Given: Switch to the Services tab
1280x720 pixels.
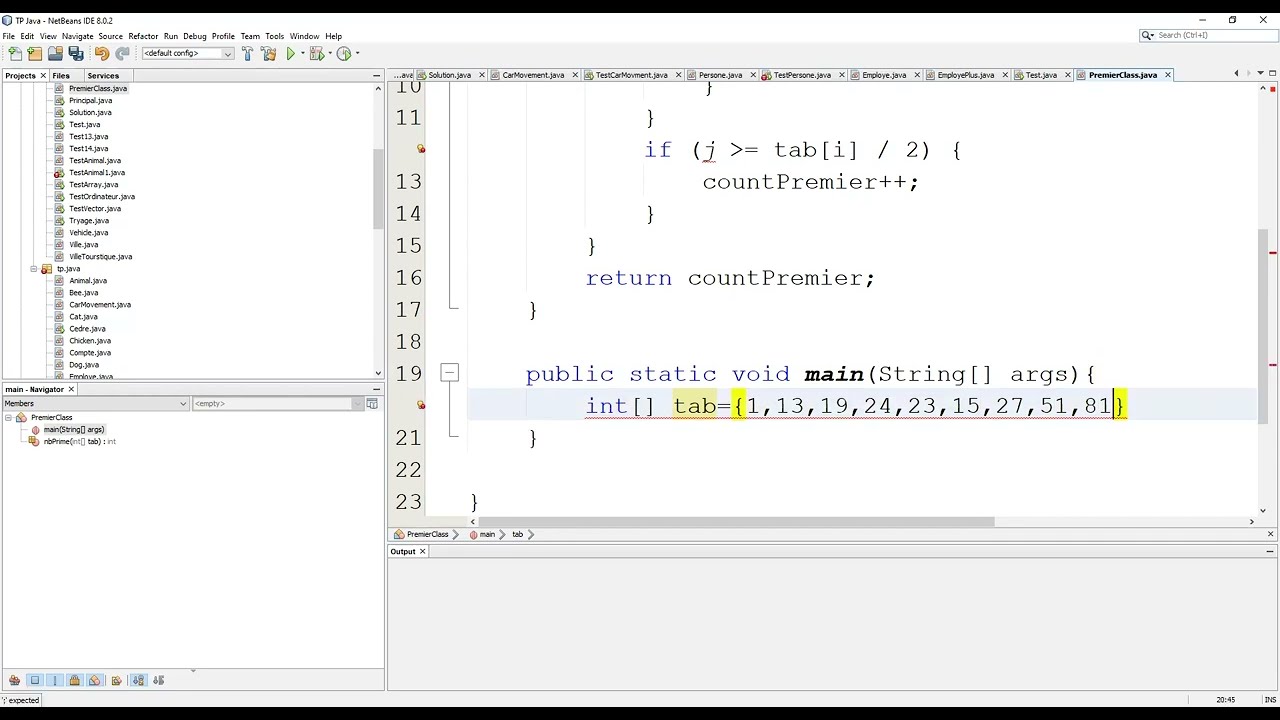Looking at the screenshot, I should [x=103, y=76].
